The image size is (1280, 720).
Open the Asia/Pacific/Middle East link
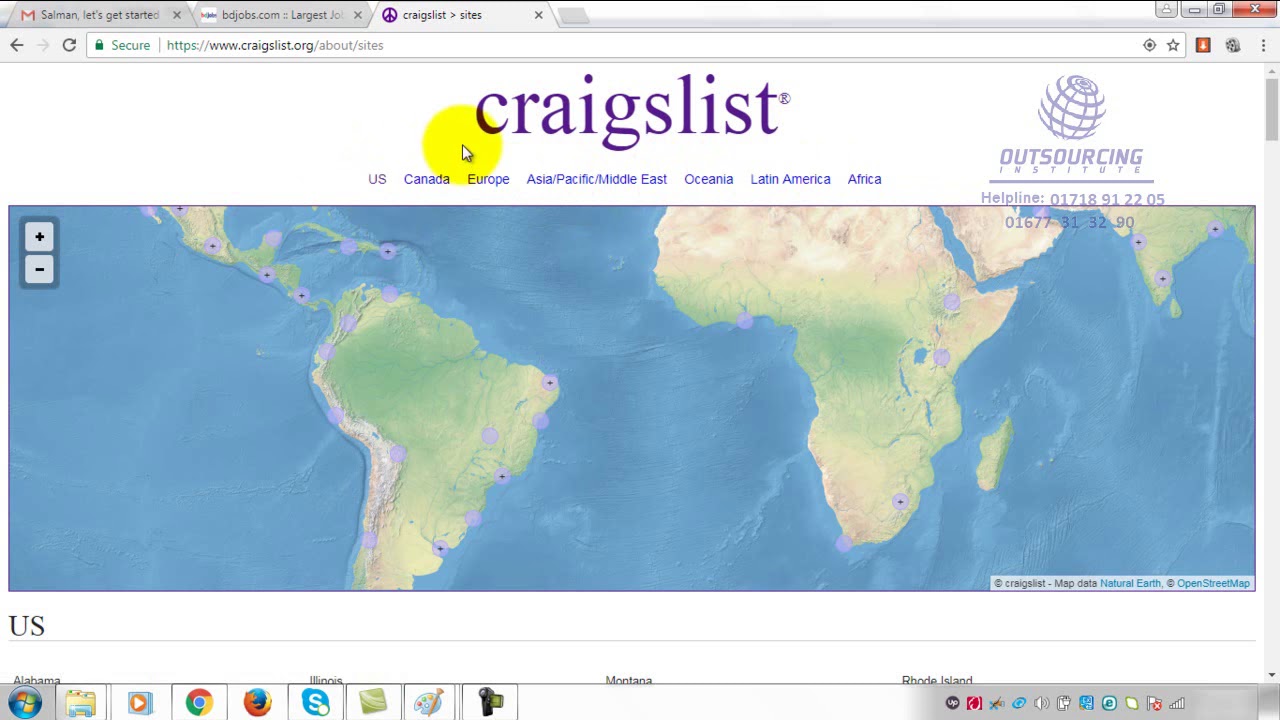(x=597, y=179)
